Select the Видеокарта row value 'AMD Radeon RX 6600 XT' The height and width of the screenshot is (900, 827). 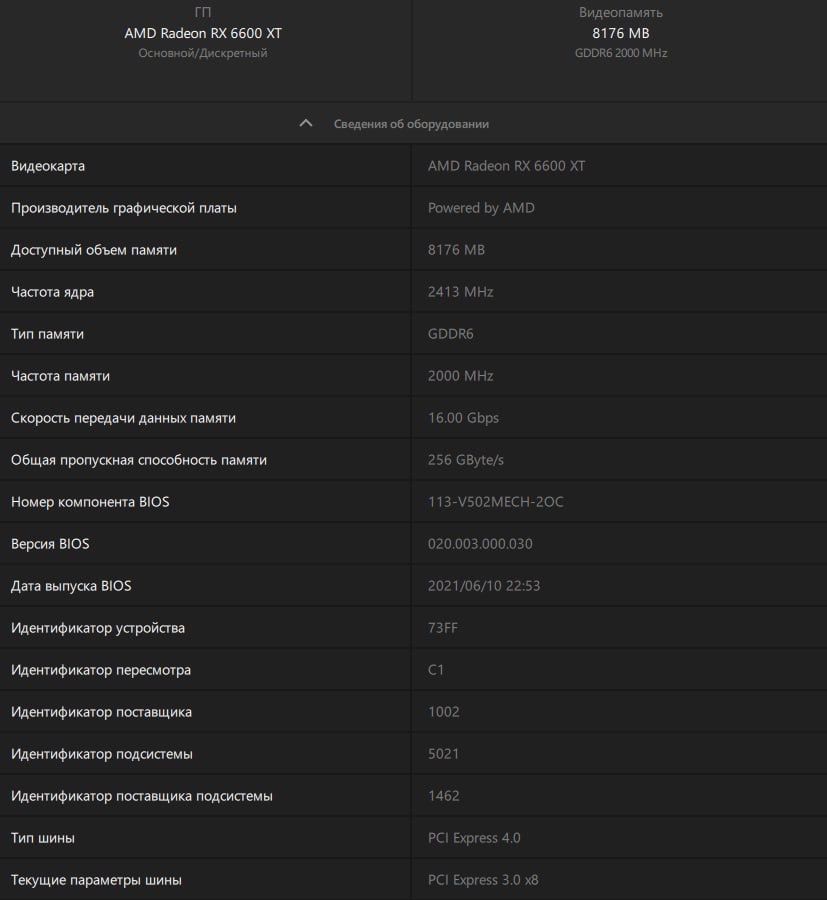[506, 166]
